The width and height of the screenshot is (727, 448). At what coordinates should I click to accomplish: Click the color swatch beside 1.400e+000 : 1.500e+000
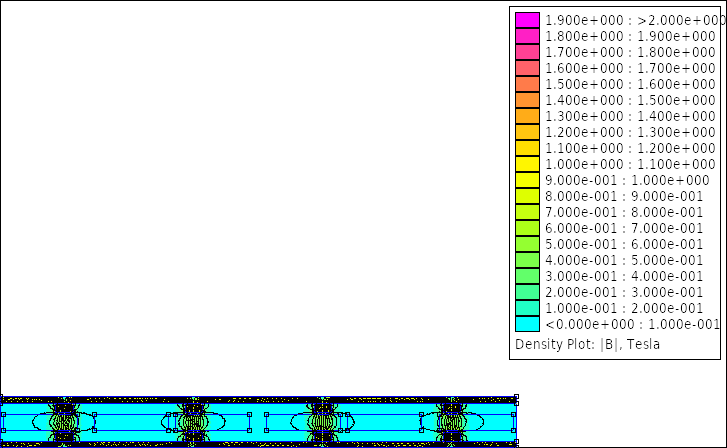[x=527, y=100]
